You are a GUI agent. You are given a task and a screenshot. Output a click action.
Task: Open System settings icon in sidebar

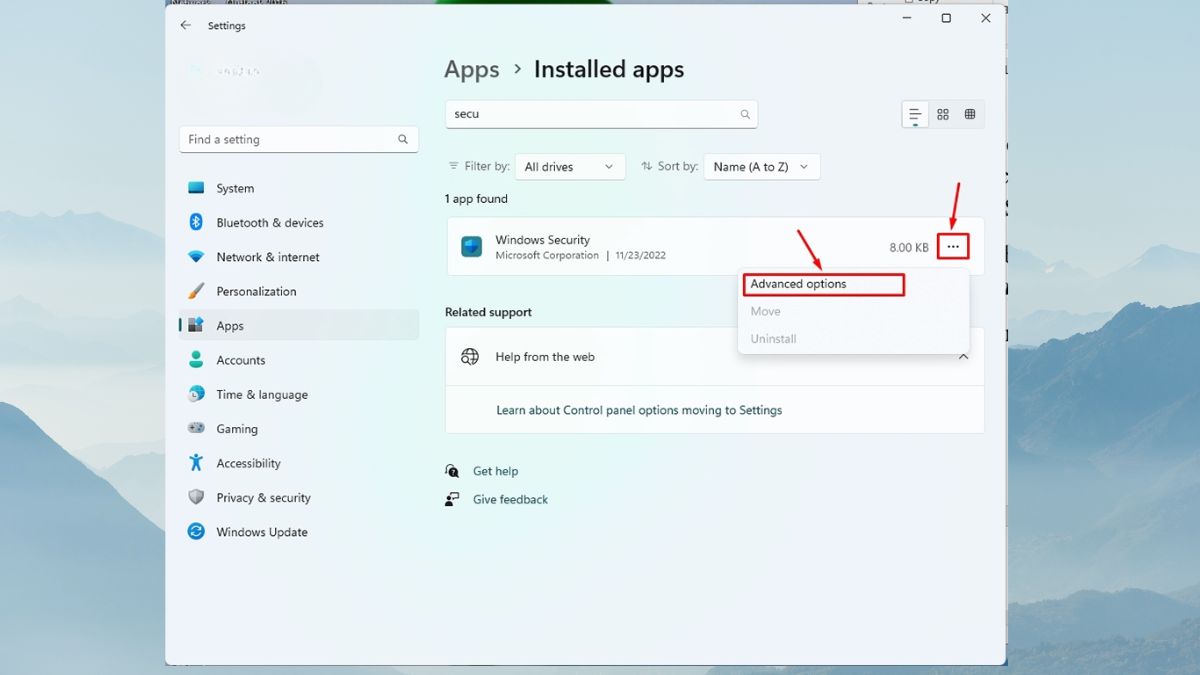[196, 188]
